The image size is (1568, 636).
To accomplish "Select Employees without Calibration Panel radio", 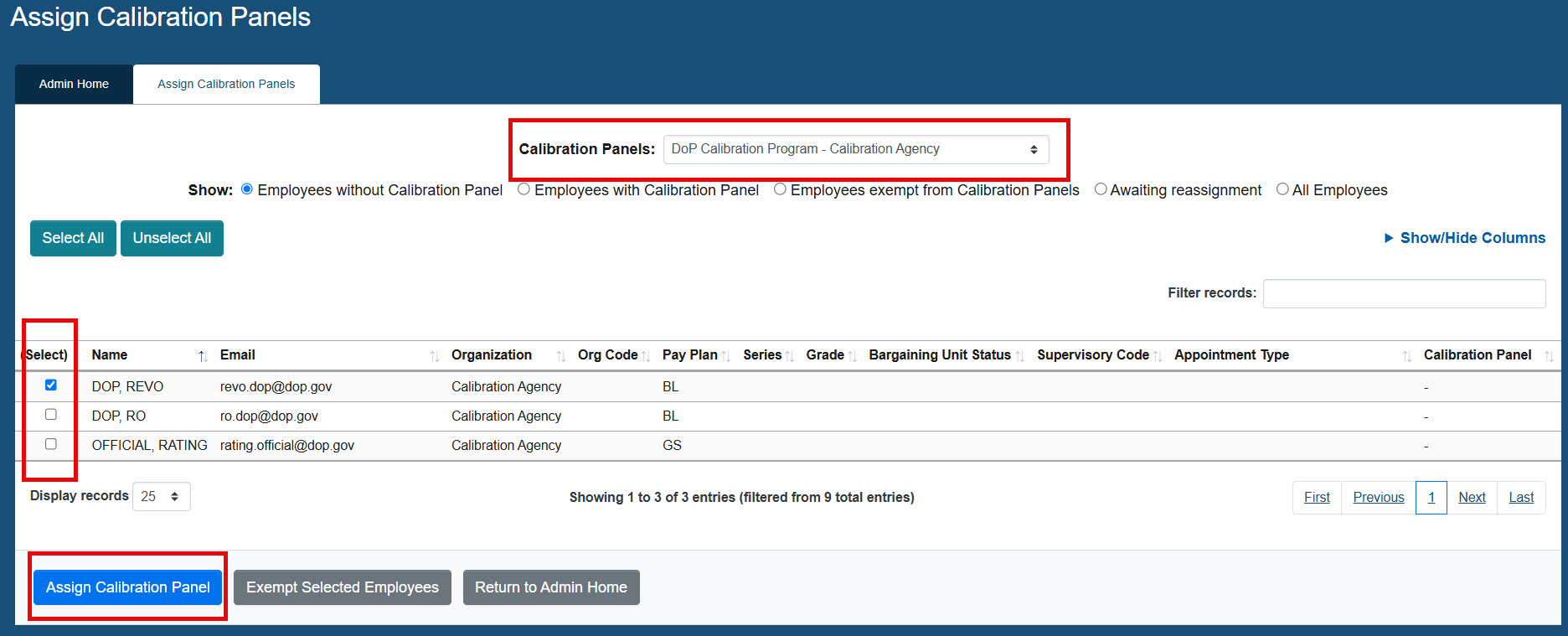I will coord(247,189).
